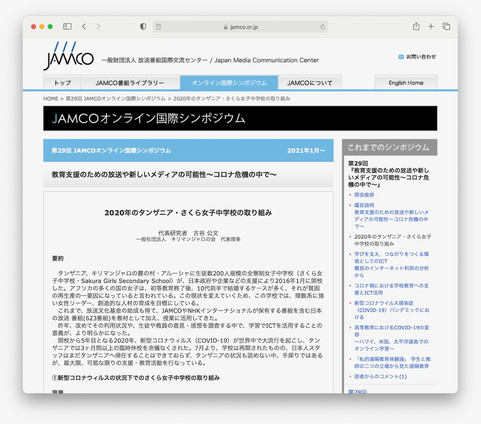481x424 pixels.
Task: Click the これまでのシンポジウム sidebar header
Action: 390,147
